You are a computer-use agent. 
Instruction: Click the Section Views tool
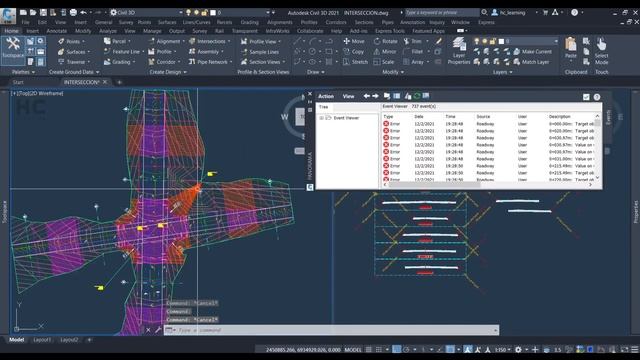tap(262, 62)
